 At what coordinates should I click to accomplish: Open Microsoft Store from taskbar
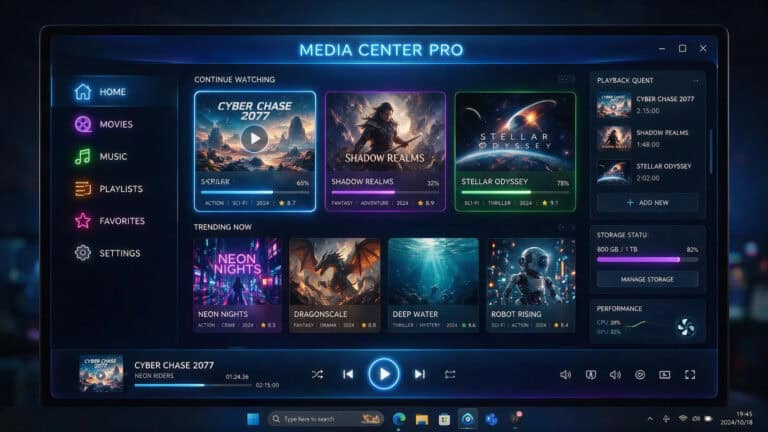(444, 419)
